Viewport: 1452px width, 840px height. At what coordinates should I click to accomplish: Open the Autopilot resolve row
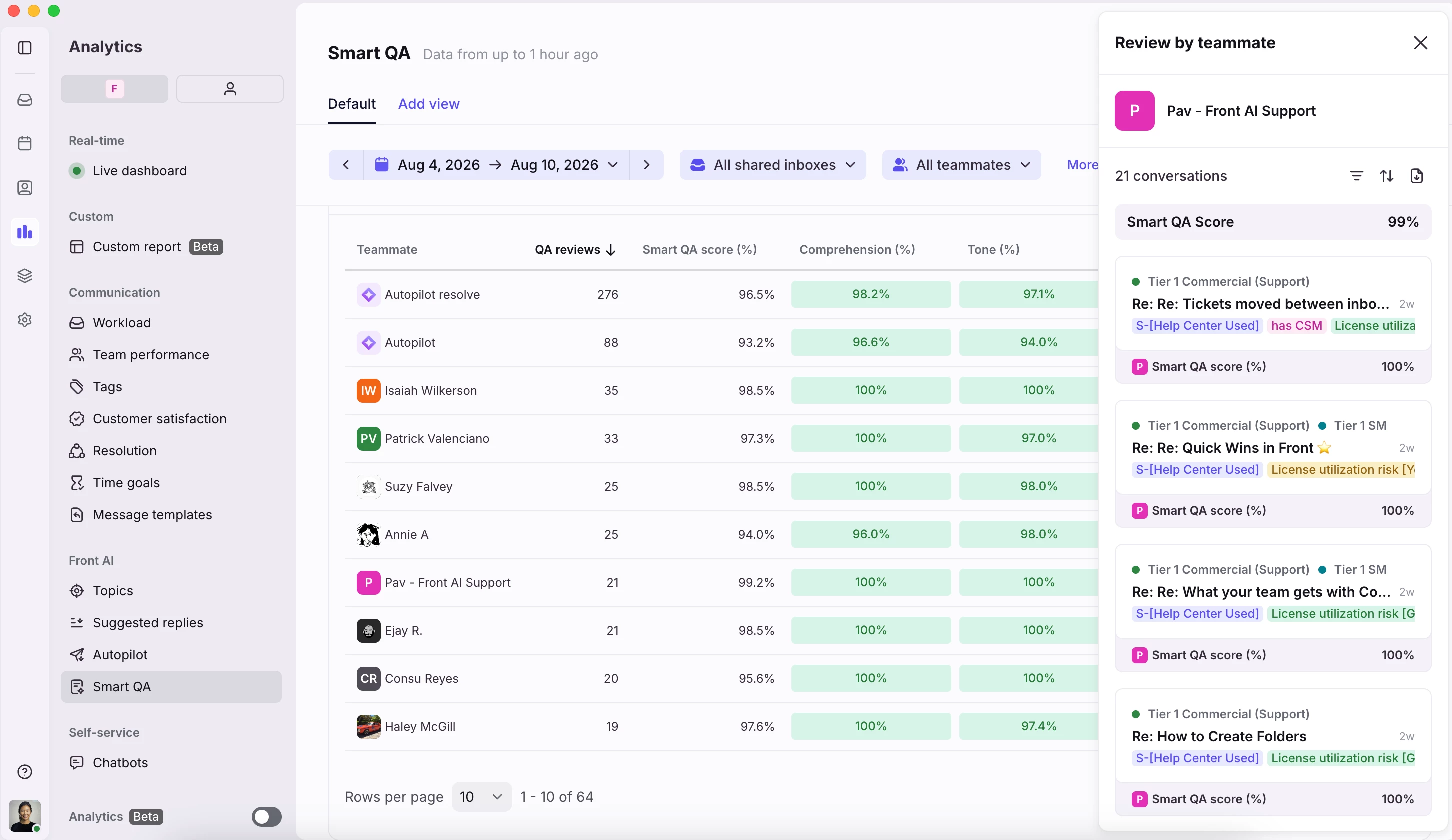(x=721, y=295)
